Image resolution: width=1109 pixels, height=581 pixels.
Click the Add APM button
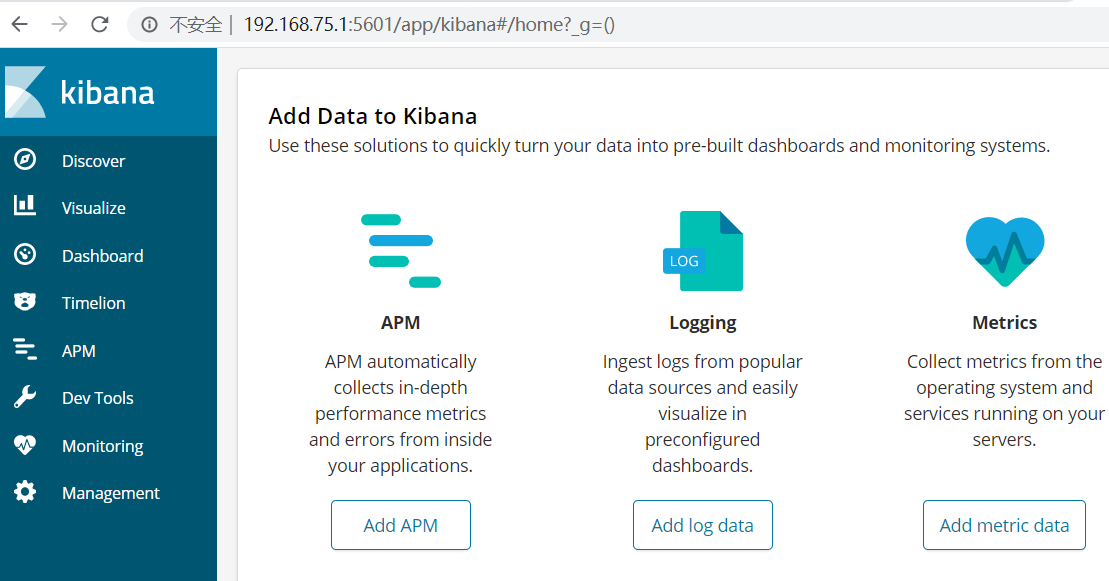[x=400, y=524]
